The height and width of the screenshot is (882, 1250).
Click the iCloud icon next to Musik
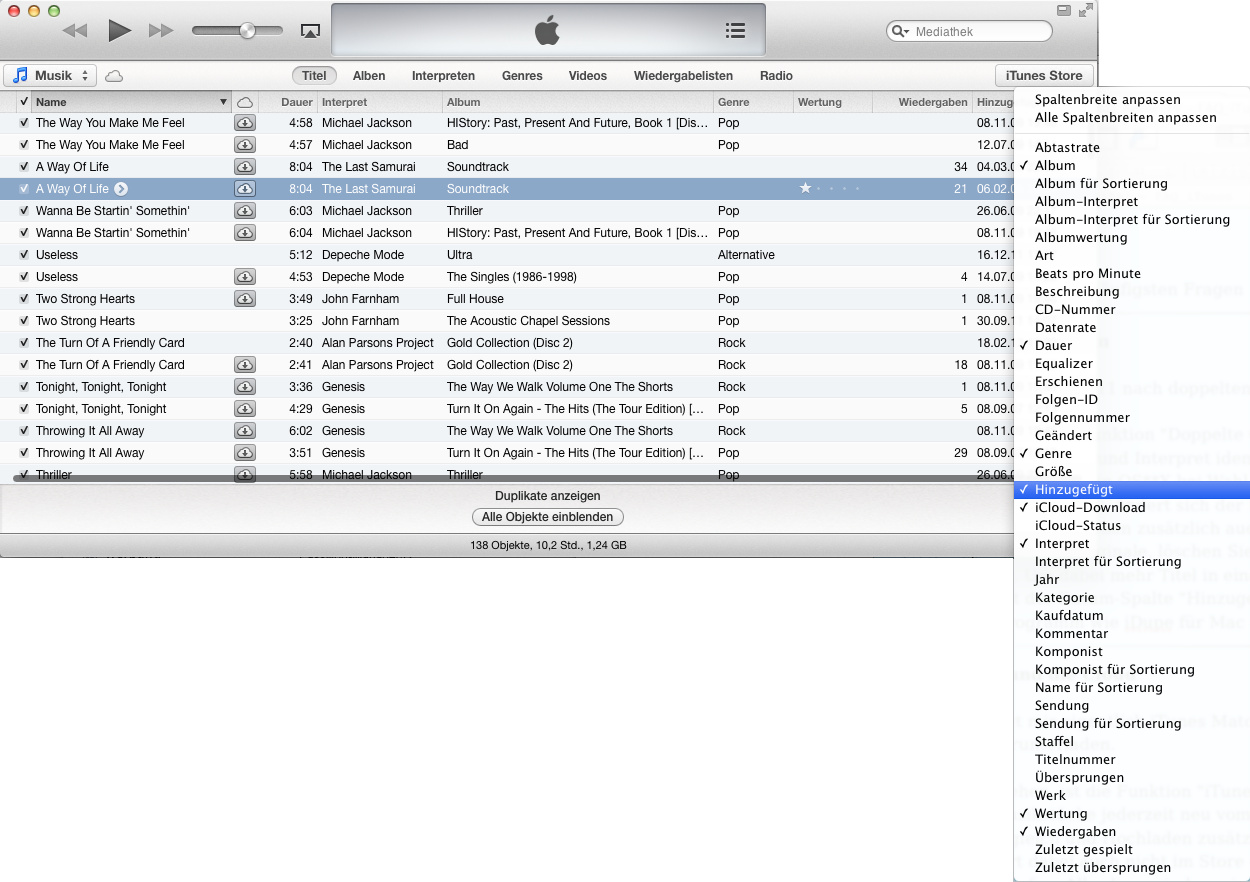tap(114, 75)
